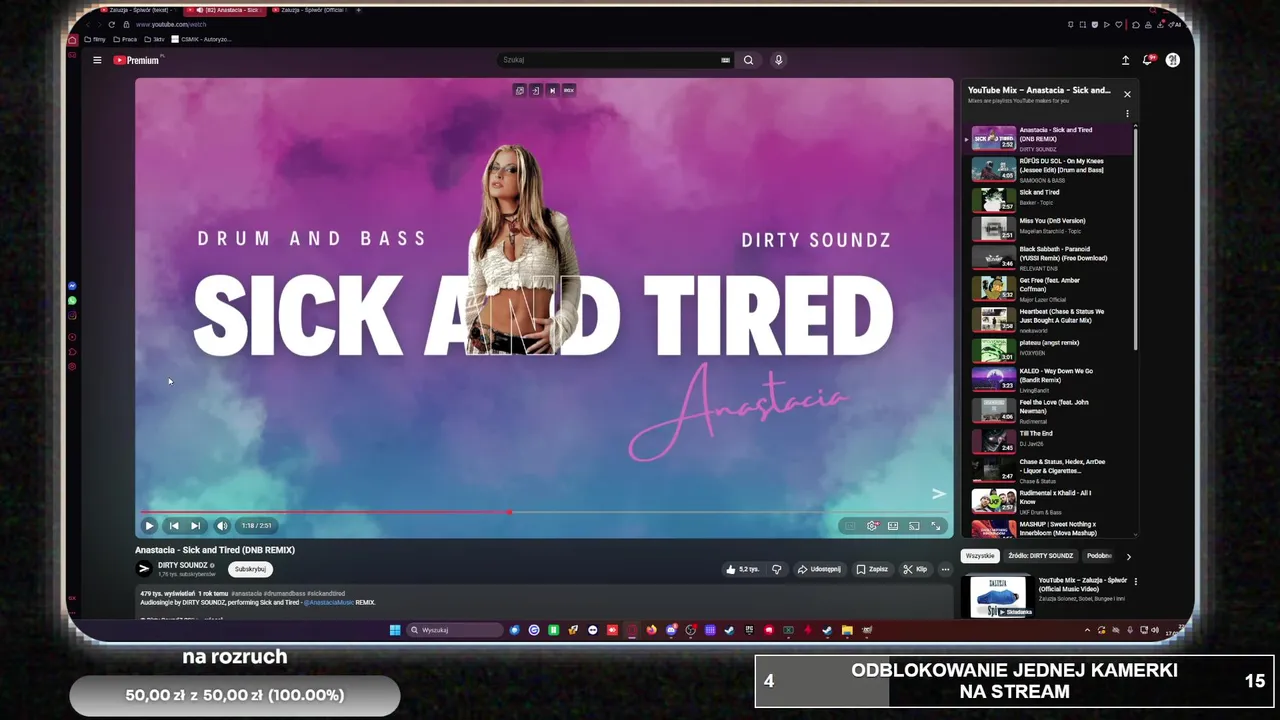Play Till The End by DJ Jan26

[1050, 440]
